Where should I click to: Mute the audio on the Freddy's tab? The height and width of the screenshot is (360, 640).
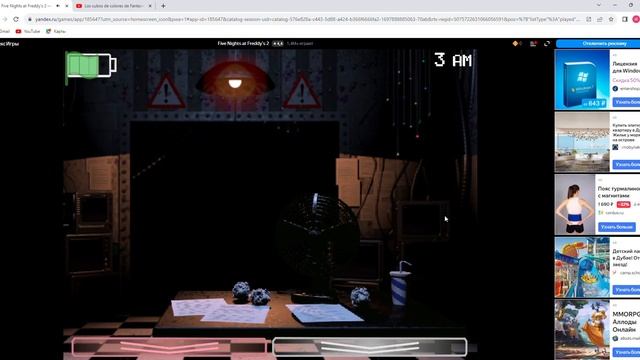[58, 6]
